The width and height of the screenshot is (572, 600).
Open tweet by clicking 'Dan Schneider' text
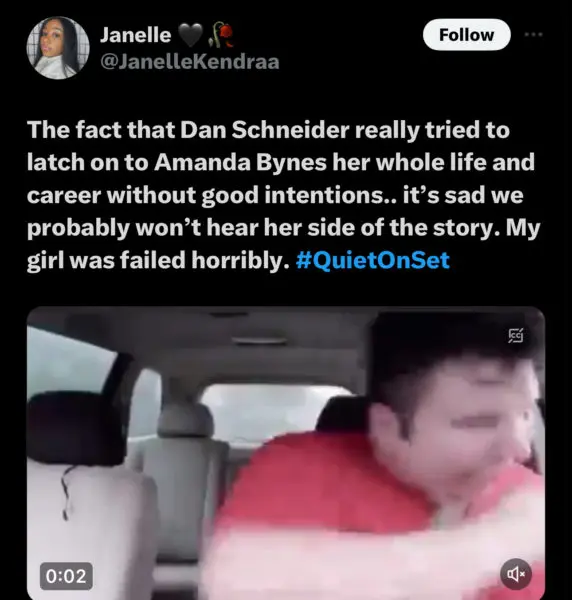[265, 130]
